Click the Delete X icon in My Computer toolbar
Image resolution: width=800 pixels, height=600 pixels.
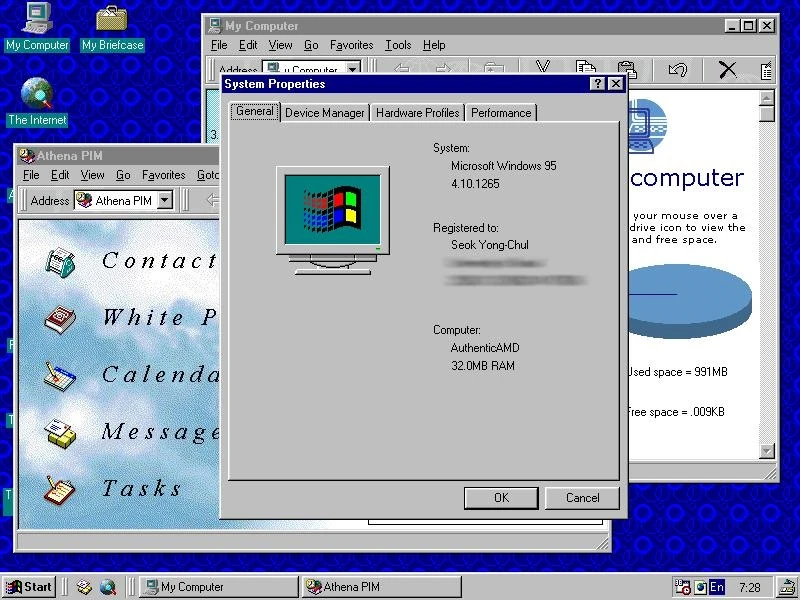click(727, 69)
